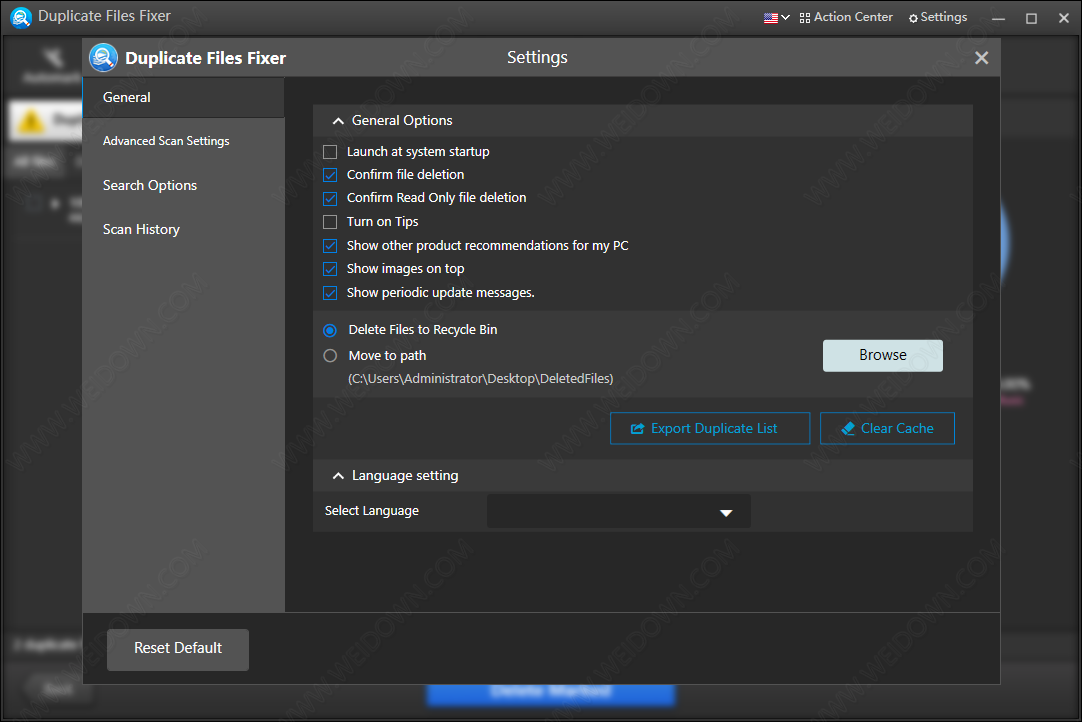The height and width of the screenshot is (722, 1082).
Task: Collapse the Language setting section
Action: point(338,476)
